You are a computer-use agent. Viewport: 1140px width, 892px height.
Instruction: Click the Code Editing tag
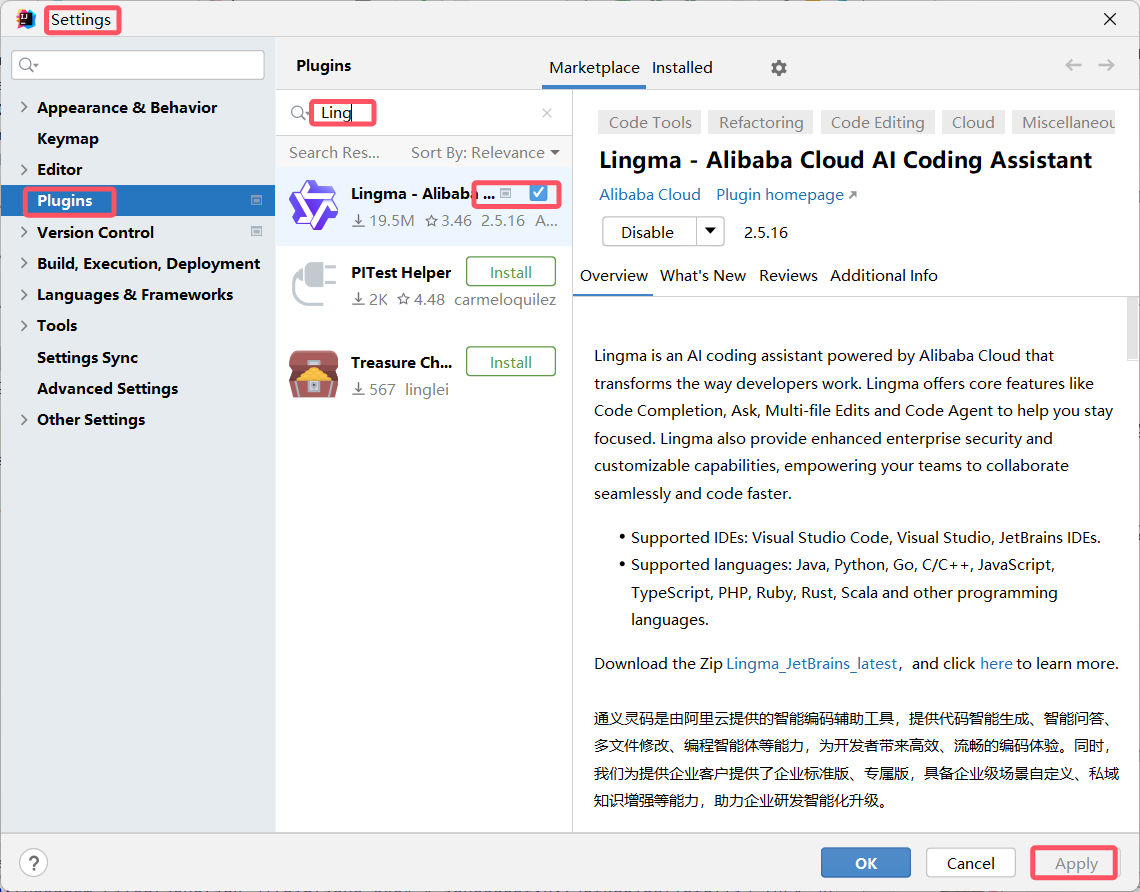tap(878, 122)
